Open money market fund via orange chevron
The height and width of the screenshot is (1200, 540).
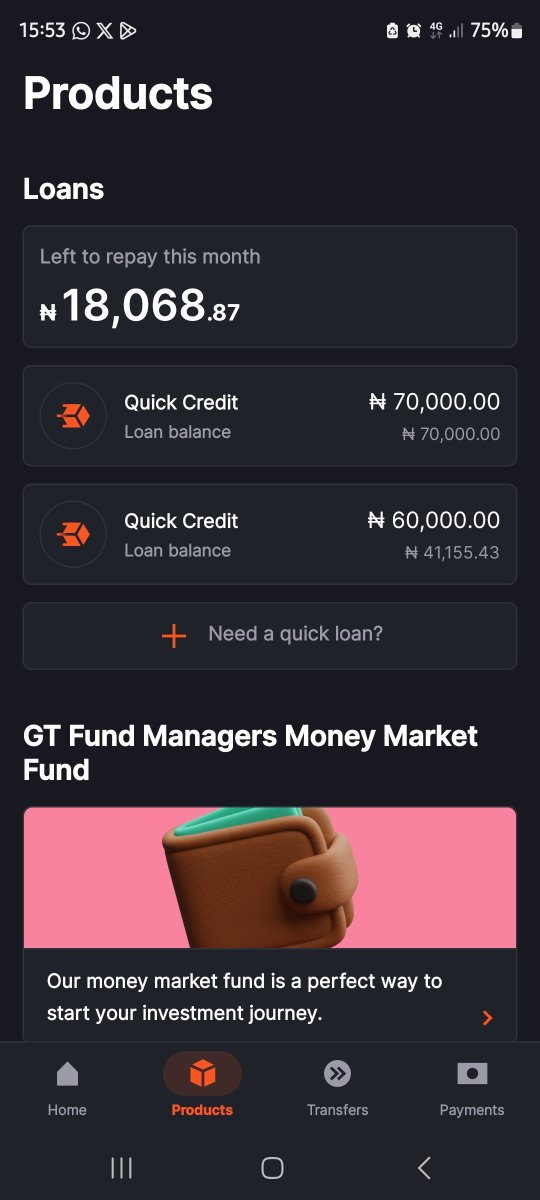(487, 1018)
